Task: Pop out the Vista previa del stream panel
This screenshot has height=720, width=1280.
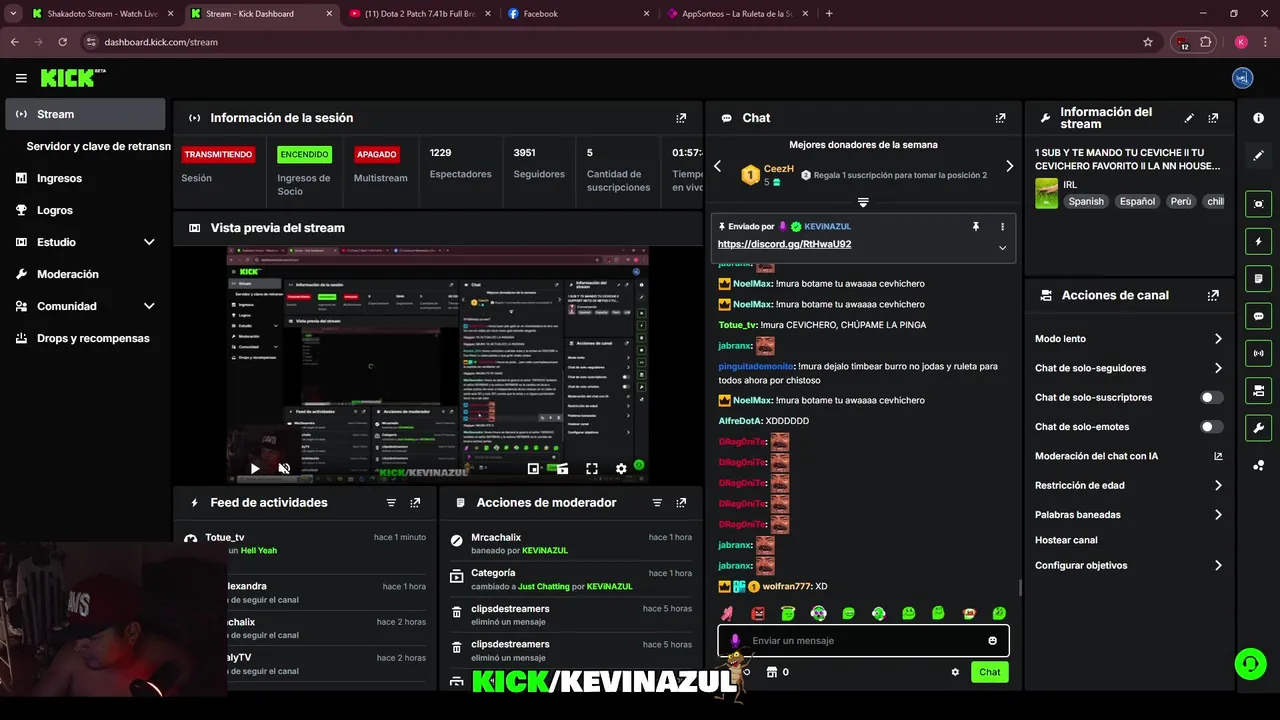Action: click(681, 228)
